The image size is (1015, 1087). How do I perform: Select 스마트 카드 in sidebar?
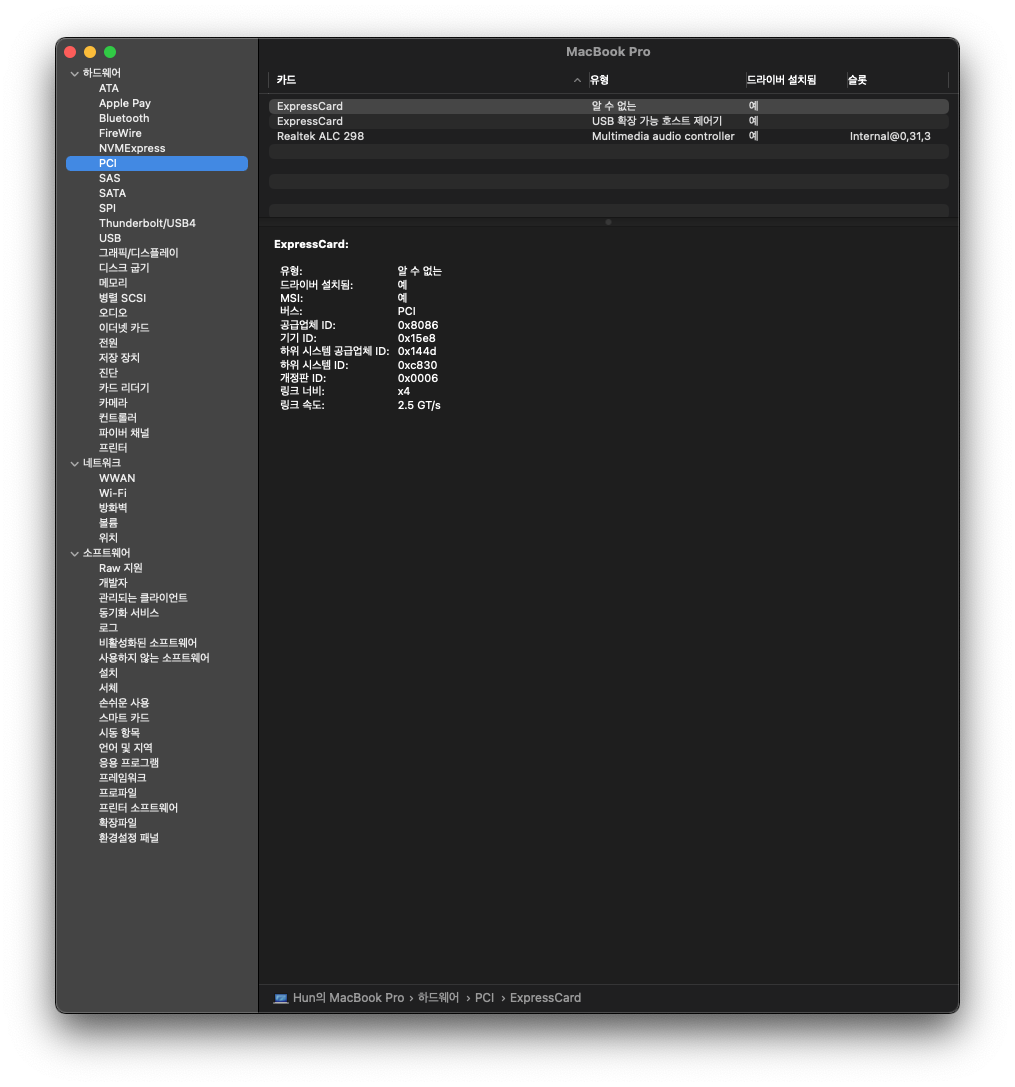(124, 718)
